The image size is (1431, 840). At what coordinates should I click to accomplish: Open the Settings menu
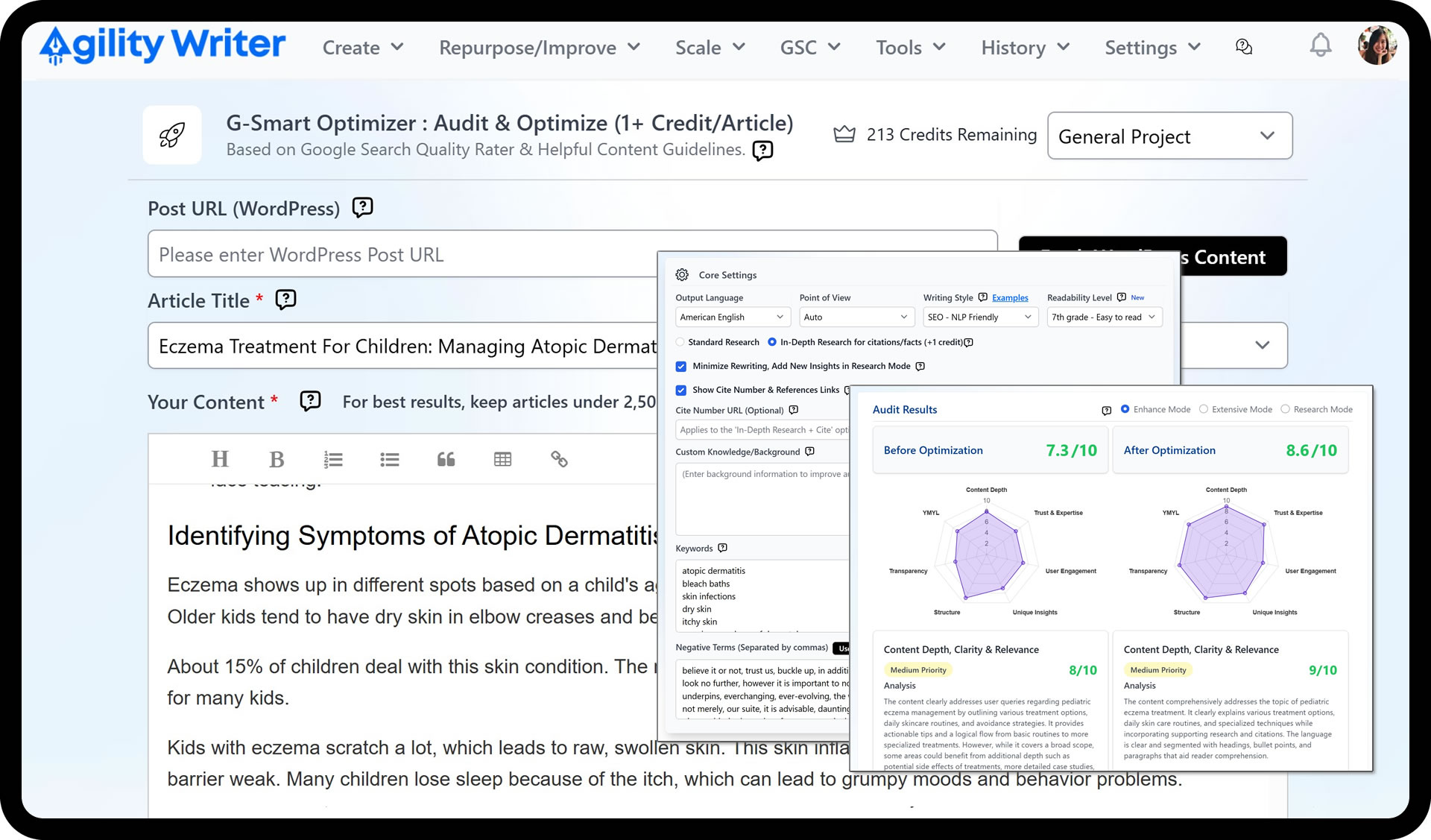(1152, 48)
